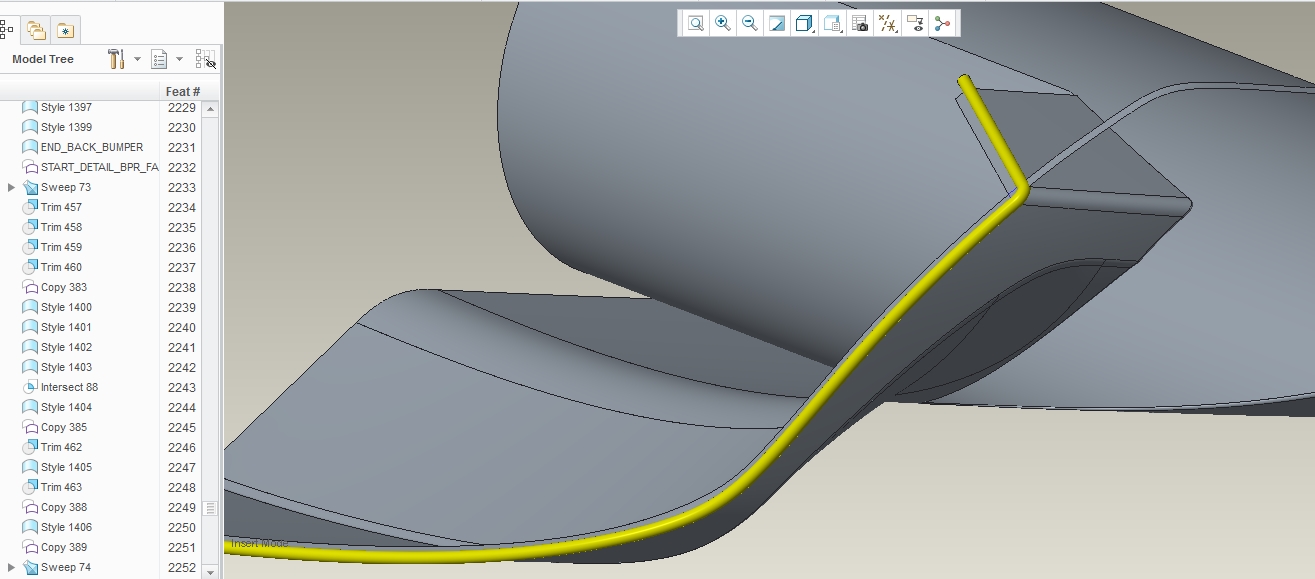The image size is (1315, 579).
Task: Click the Zoom Out magnifier icon
Action: pyautogui.click(x=749, y=24)
